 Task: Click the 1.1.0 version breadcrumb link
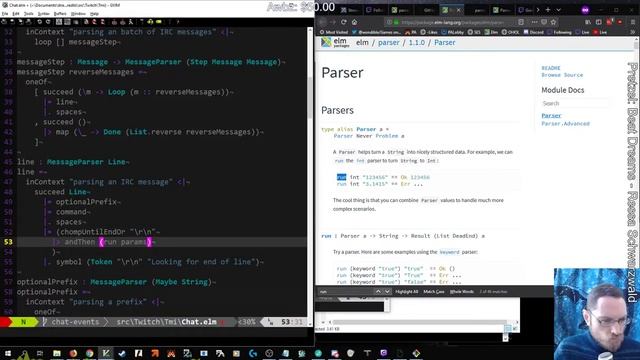pos(417,42)
